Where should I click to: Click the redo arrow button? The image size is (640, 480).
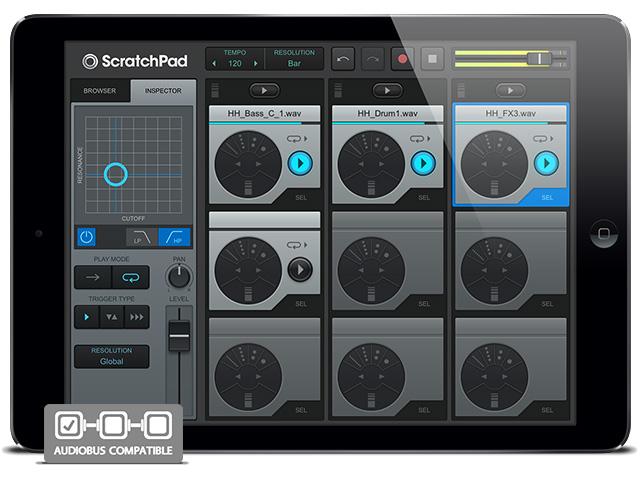[373, 59]
